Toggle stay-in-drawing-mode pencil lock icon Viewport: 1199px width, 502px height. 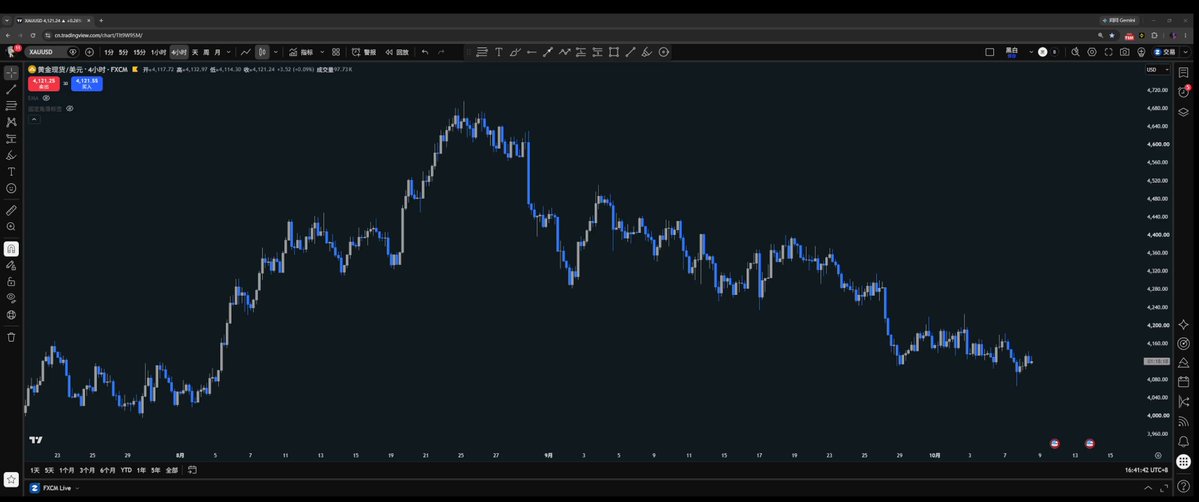tap(11, 266)
